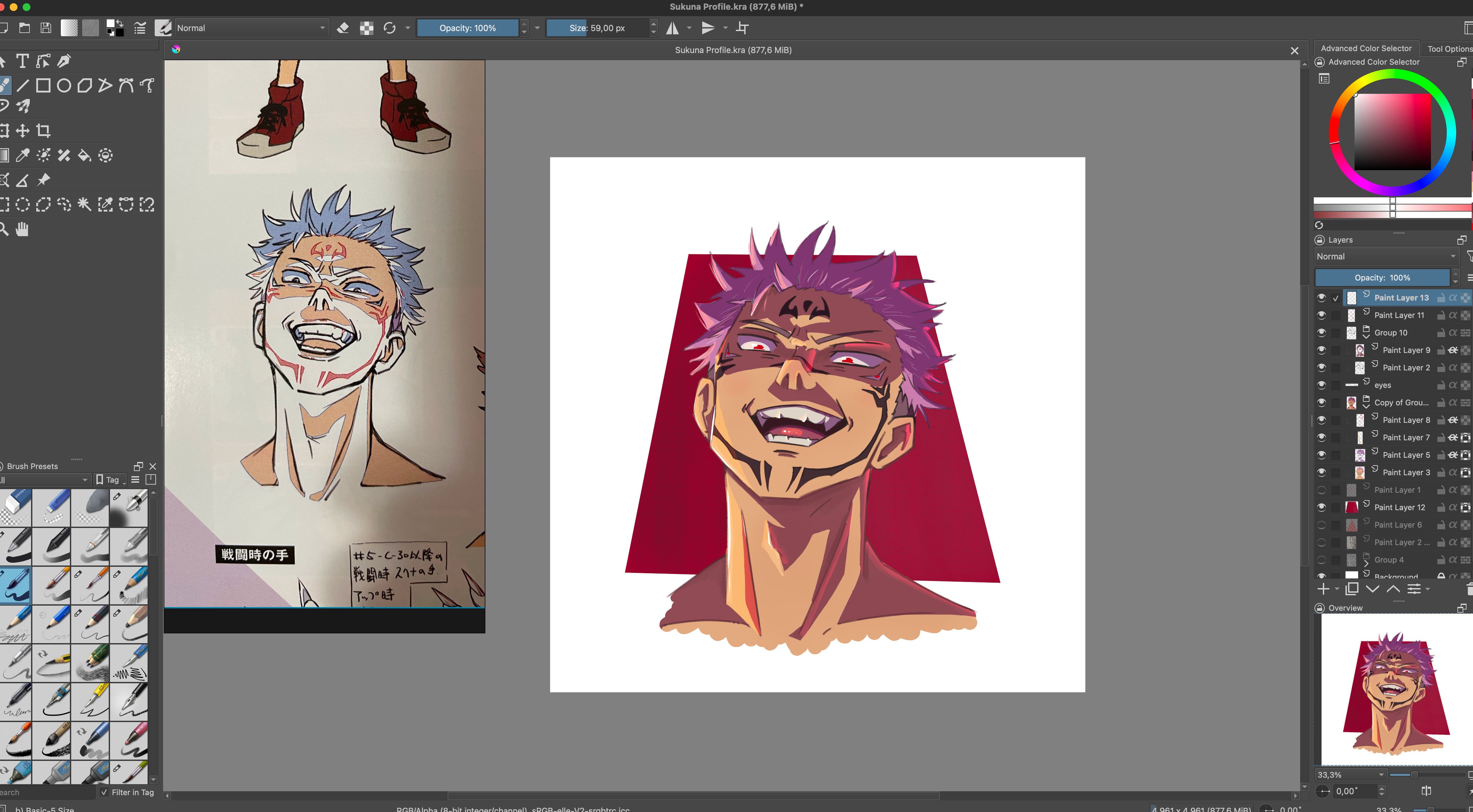This screenshot has width=1473, height=812.
Task: Open the brush blending mode Normal dropdown
Action: click(252, 28)
